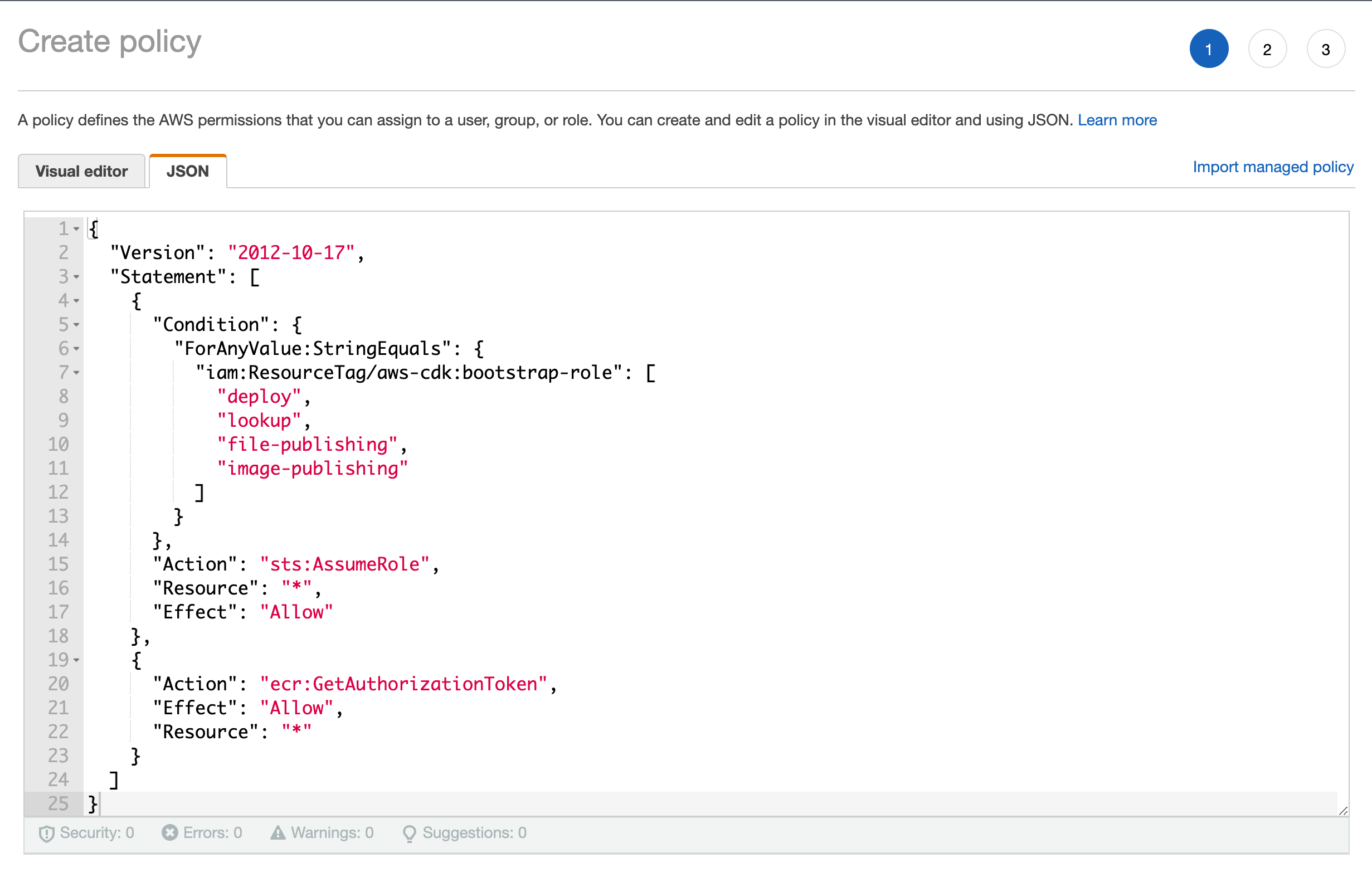Click the Security shield status icon

[47, 834]
